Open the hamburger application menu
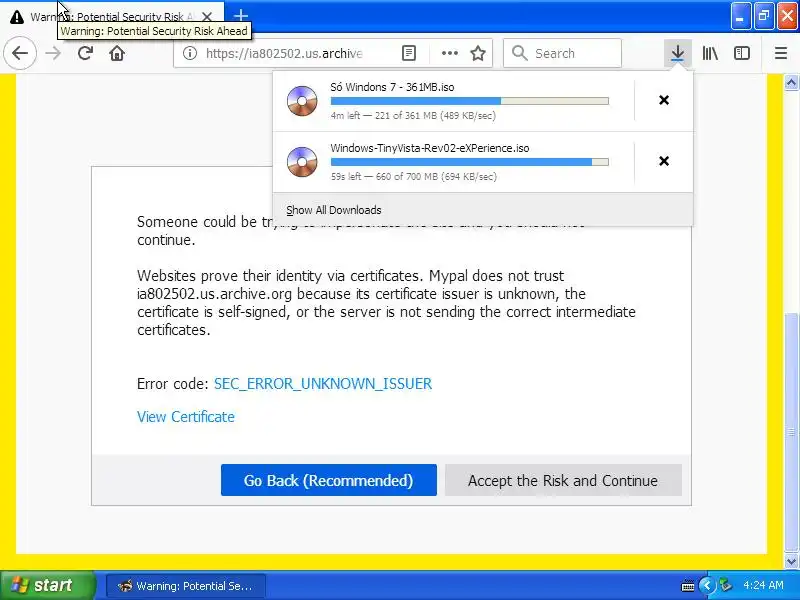The height and width of the screenshot is (600, 800). pyautogui.click(x=781, y=53)
